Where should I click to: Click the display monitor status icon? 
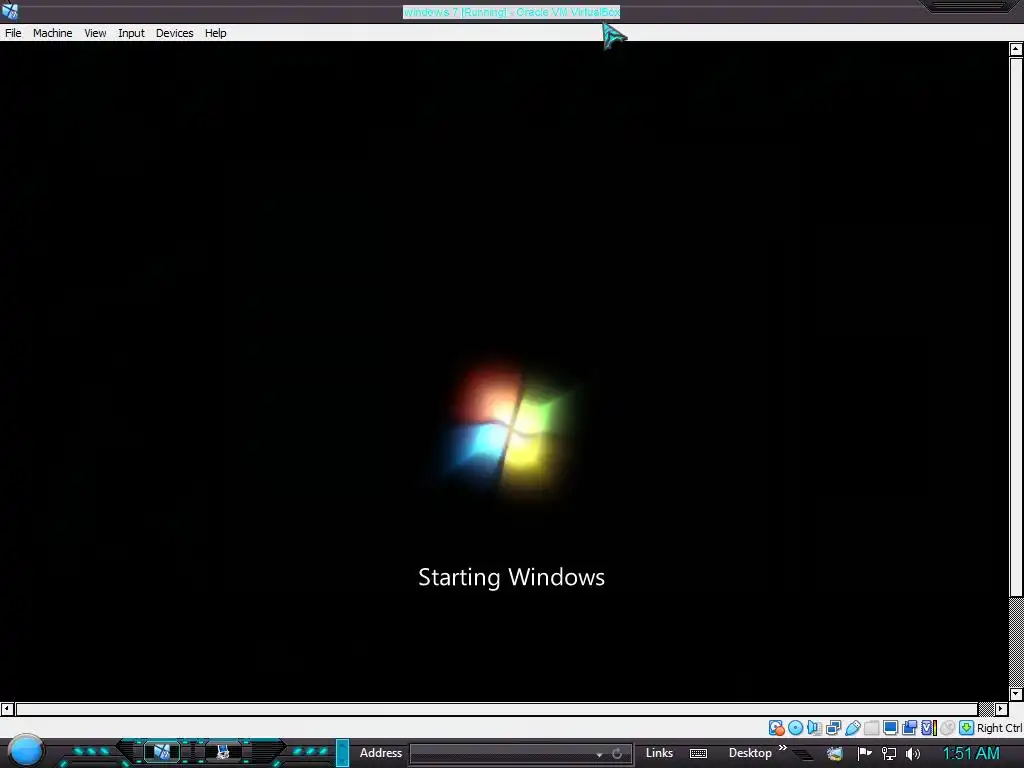pyautogui.click(x=890, y=728)
